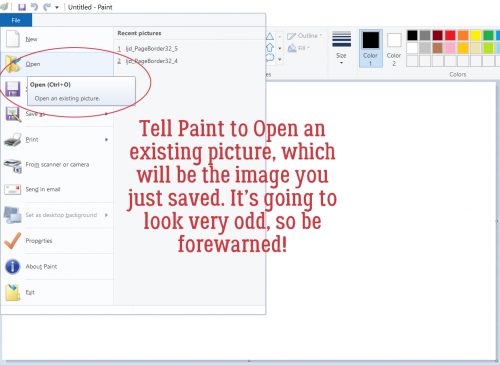Open the shape Outline dropdown
Viewport: 500px width, 365px height.
[x=305, y=36]
